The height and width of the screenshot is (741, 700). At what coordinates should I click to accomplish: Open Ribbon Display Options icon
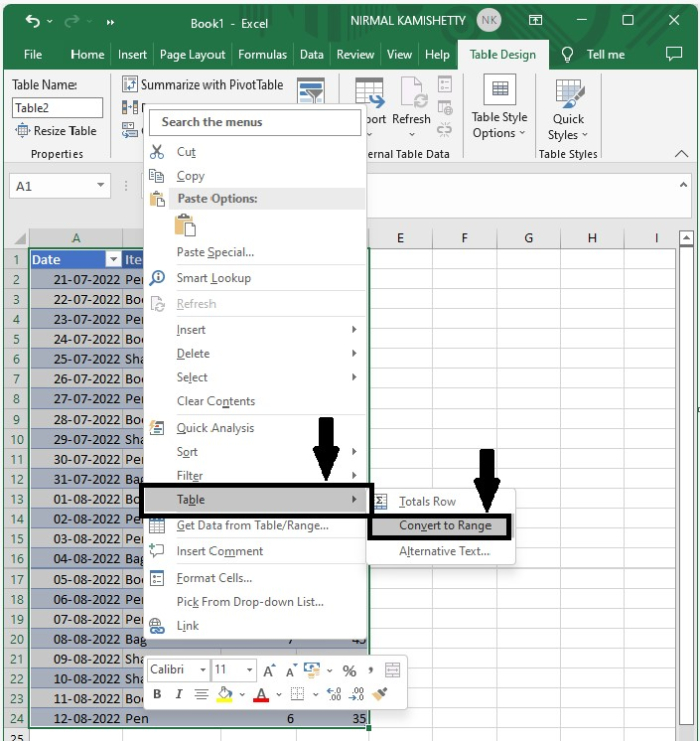[535, 20]
